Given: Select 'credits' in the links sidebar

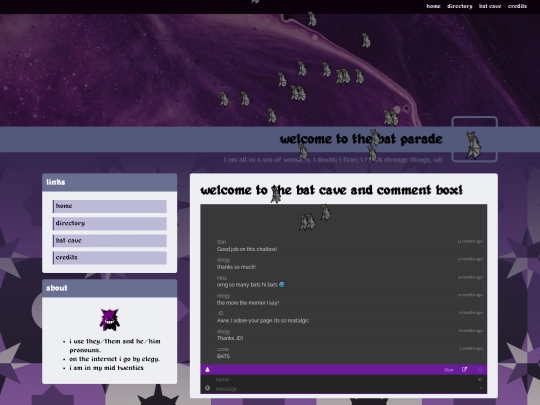Looking at the screenshot, I should [110, 258].
